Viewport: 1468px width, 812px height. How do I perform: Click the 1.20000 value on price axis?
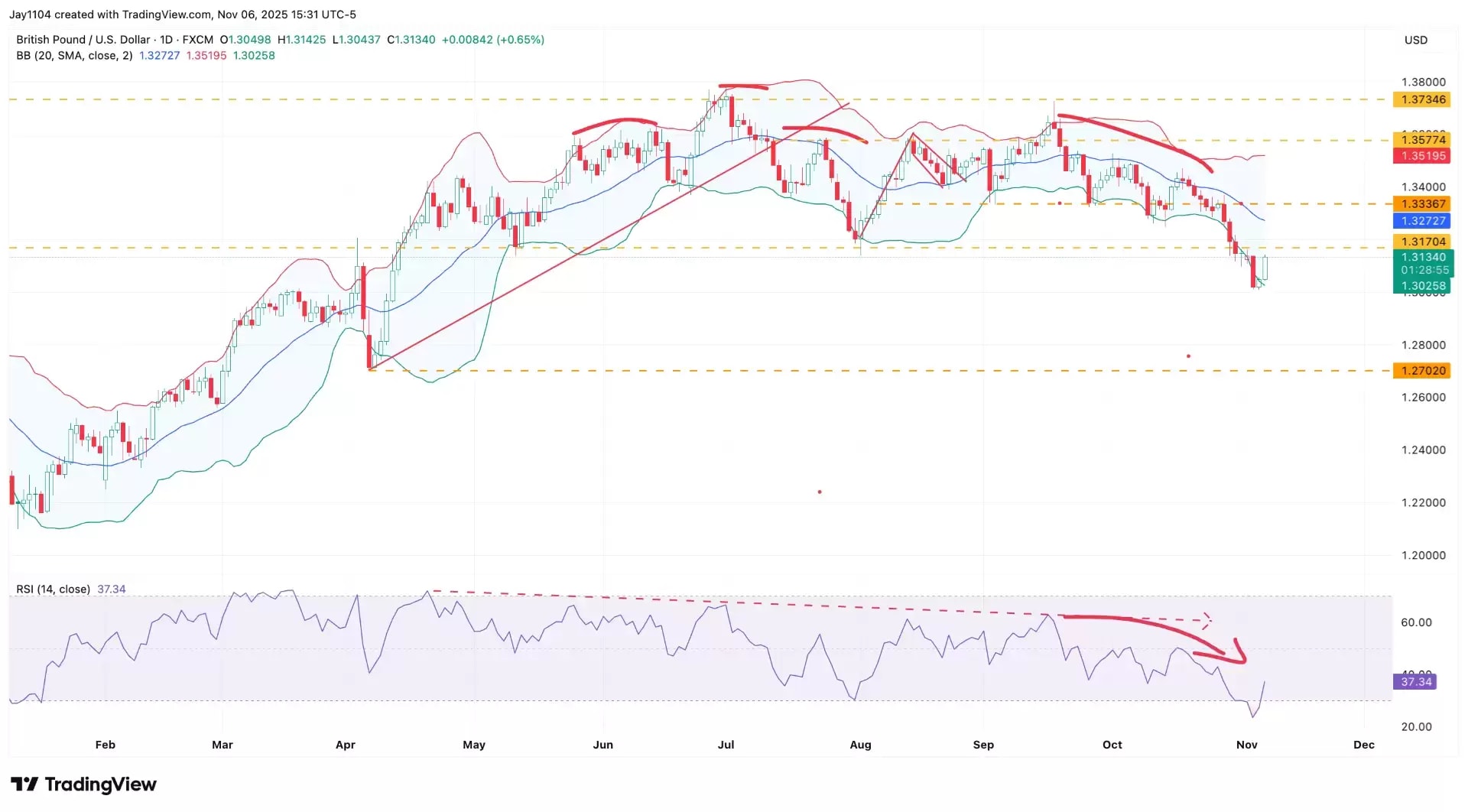(x=1423, y=556)
